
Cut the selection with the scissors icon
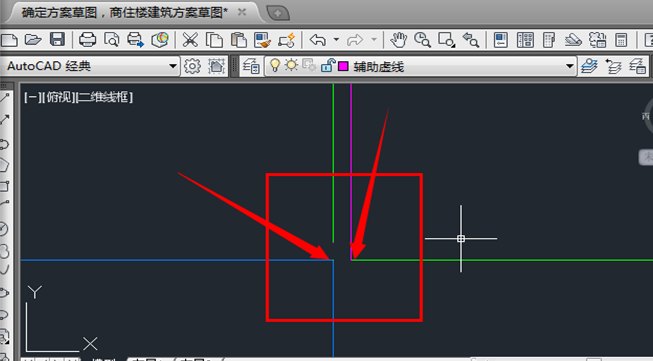[190, 40]
